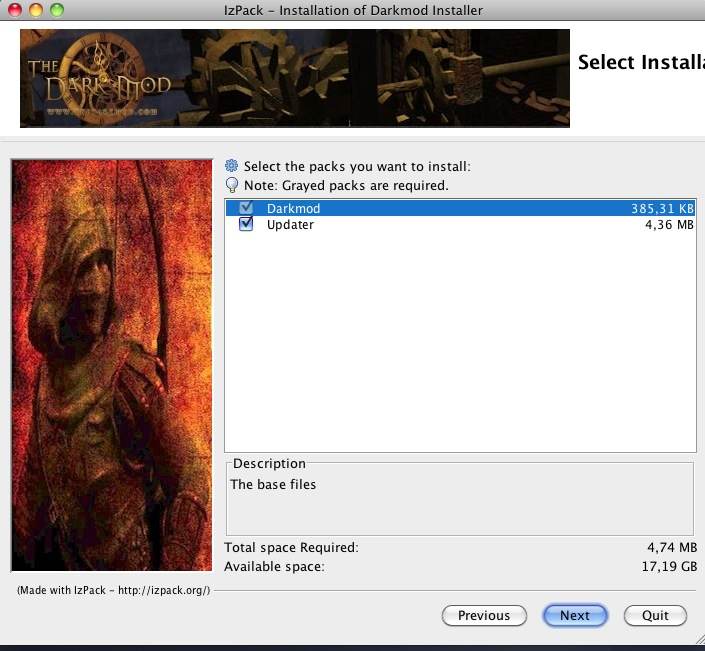This screenshot has width=705, height=651.
Task: Click the Previous button
Action: tap(484, 615)
